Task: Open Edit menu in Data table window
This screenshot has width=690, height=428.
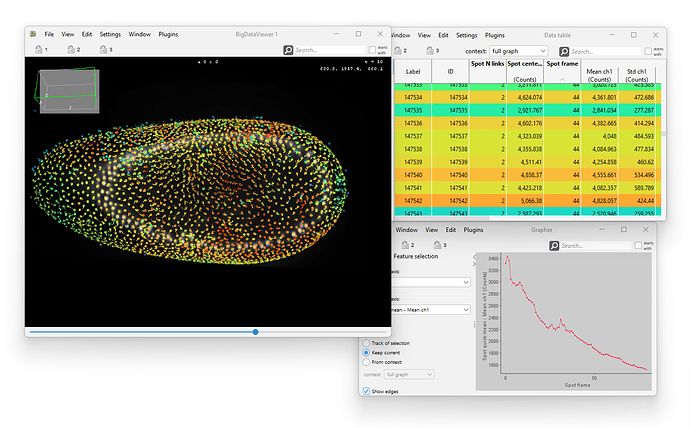Action: [443, 35]
